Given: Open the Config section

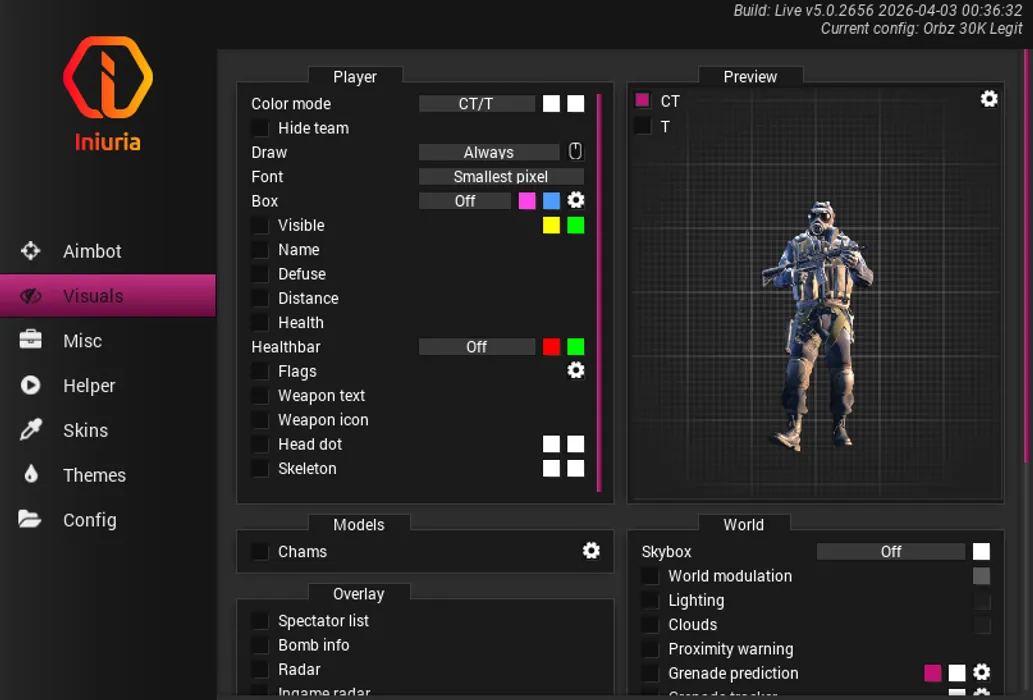Looking at the screenshot, I should point(108,520).
